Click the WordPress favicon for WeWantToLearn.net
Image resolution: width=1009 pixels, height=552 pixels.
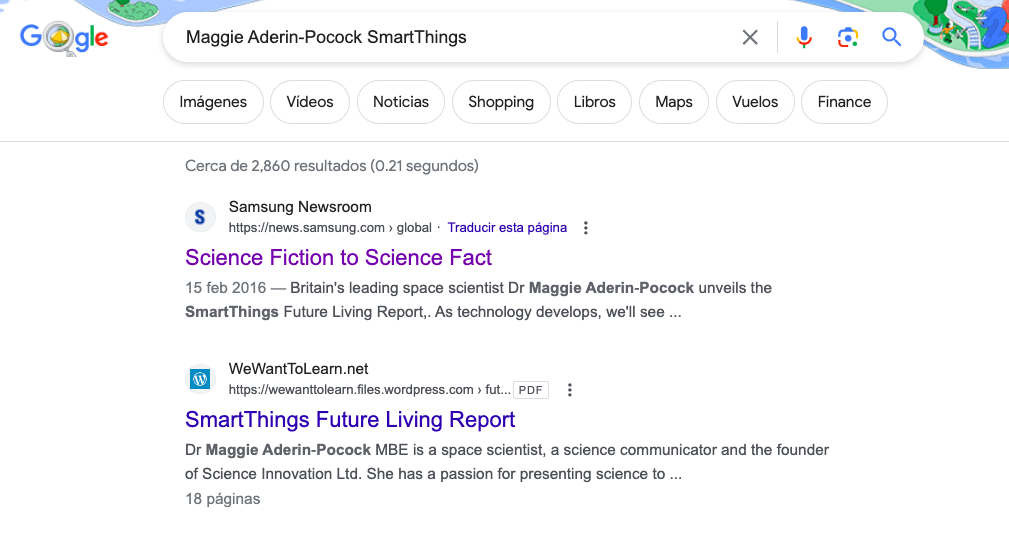click(200, 379)
